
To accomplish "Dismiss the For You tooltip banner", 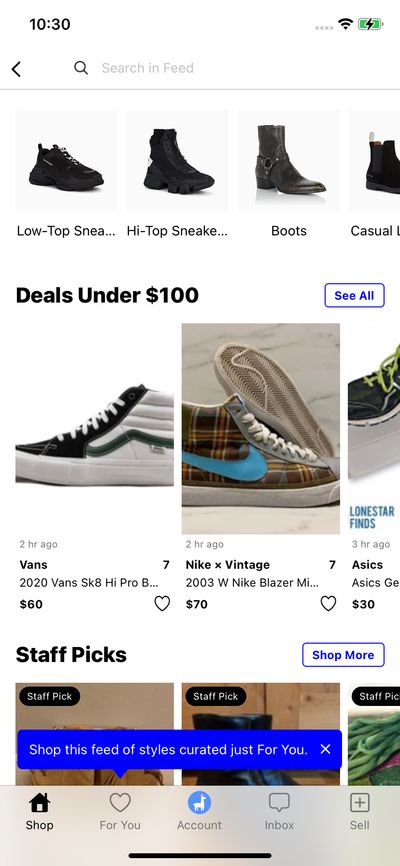I will [325, 749].
